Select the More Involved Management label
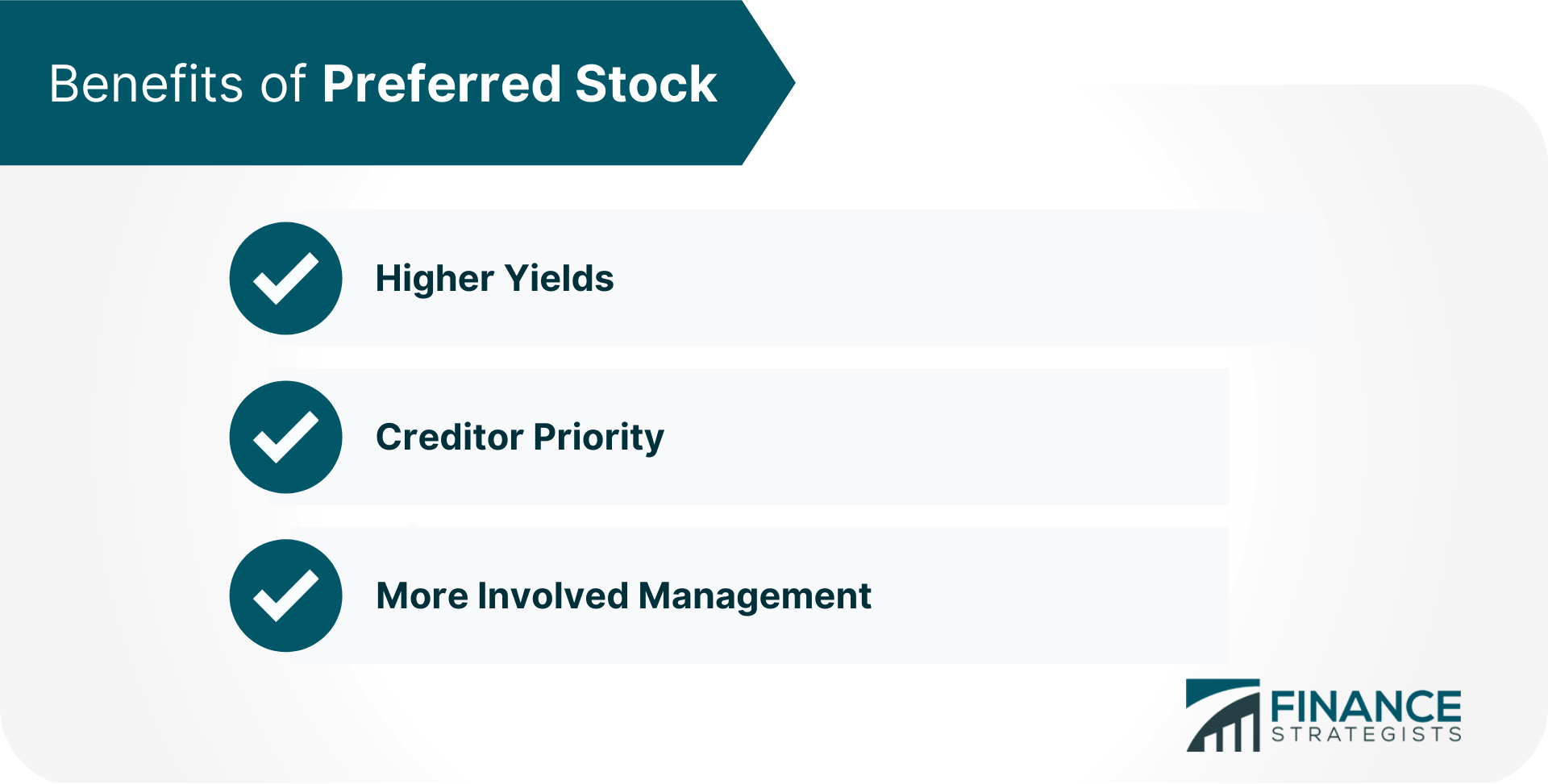The height and width of the screenshot is (784, 1548). coord(623,596)
